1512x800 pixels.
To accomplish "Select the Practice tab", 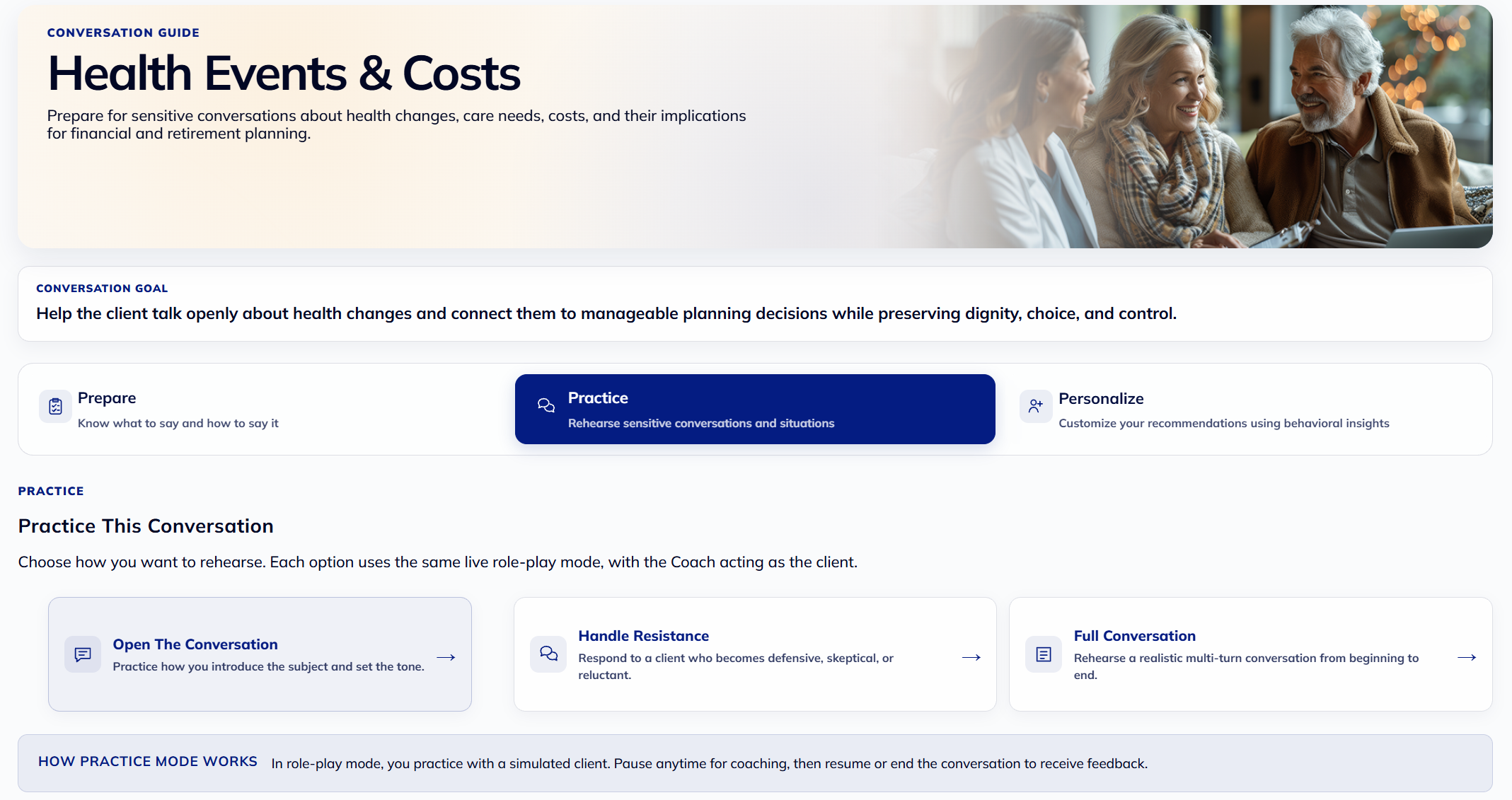I will pos(755,409).
